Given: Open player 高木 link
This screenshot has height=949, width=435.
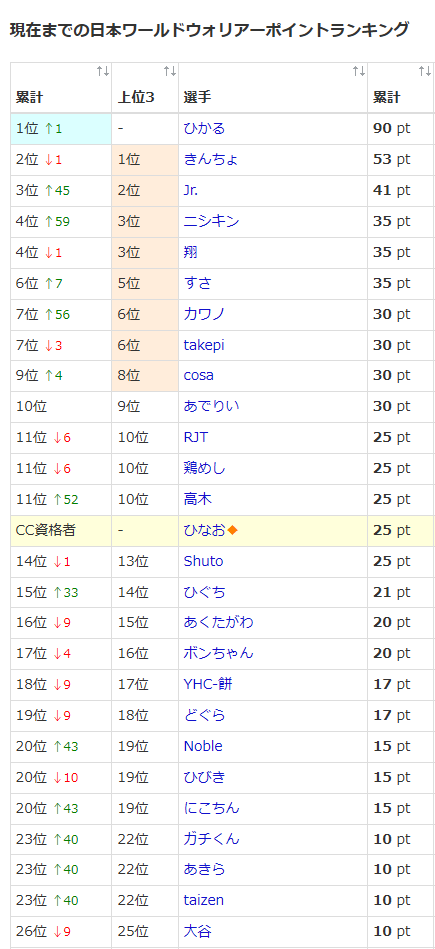Looking at the screenshot, I should [197, 499].
